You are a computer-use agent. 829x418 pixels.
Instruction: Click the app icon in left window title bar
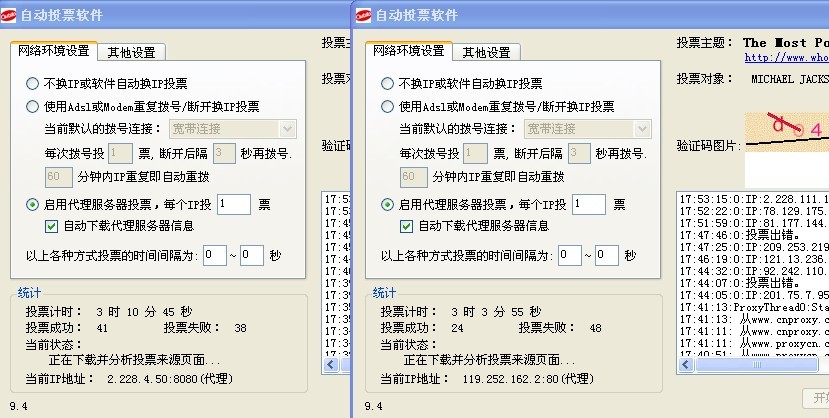click(x=9, y=15)
